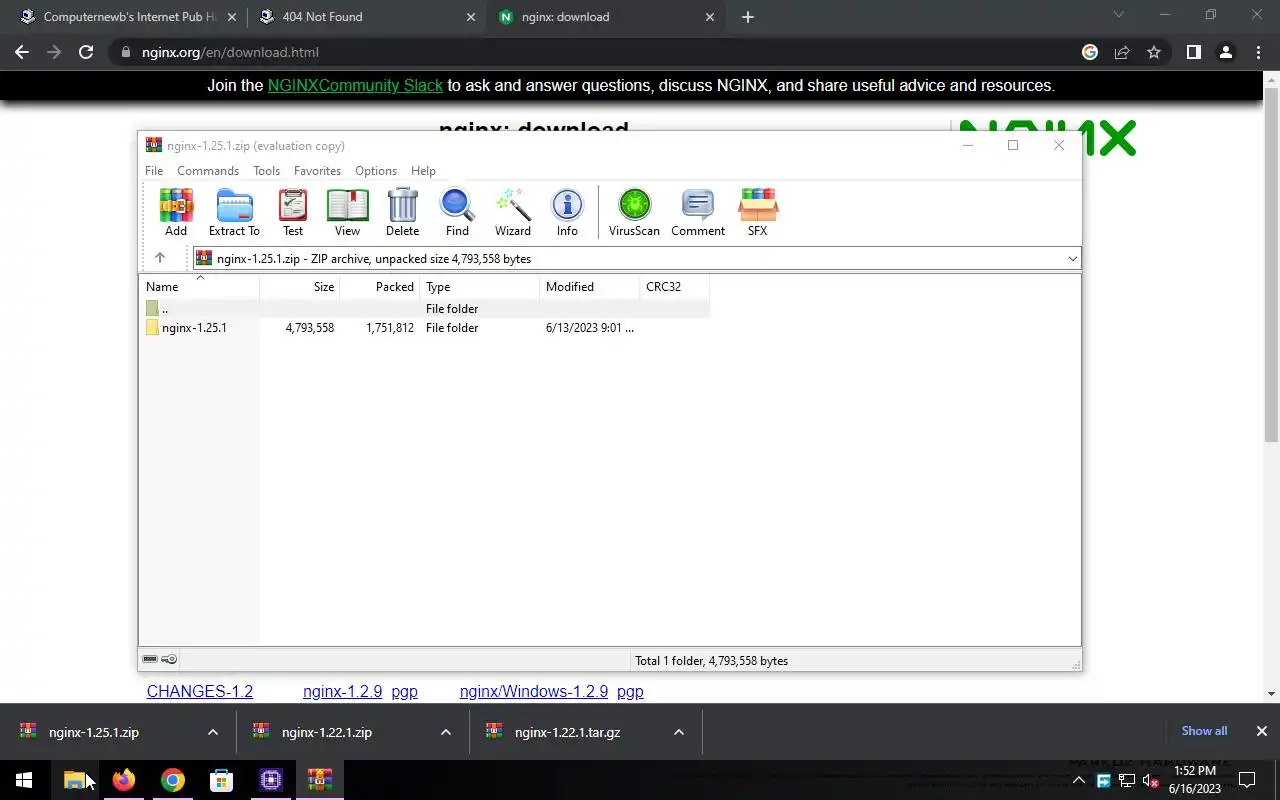The height and width of the screenshot is (800, 1280).
Task: Open the Options menu
Action: (x=376, y=171)
